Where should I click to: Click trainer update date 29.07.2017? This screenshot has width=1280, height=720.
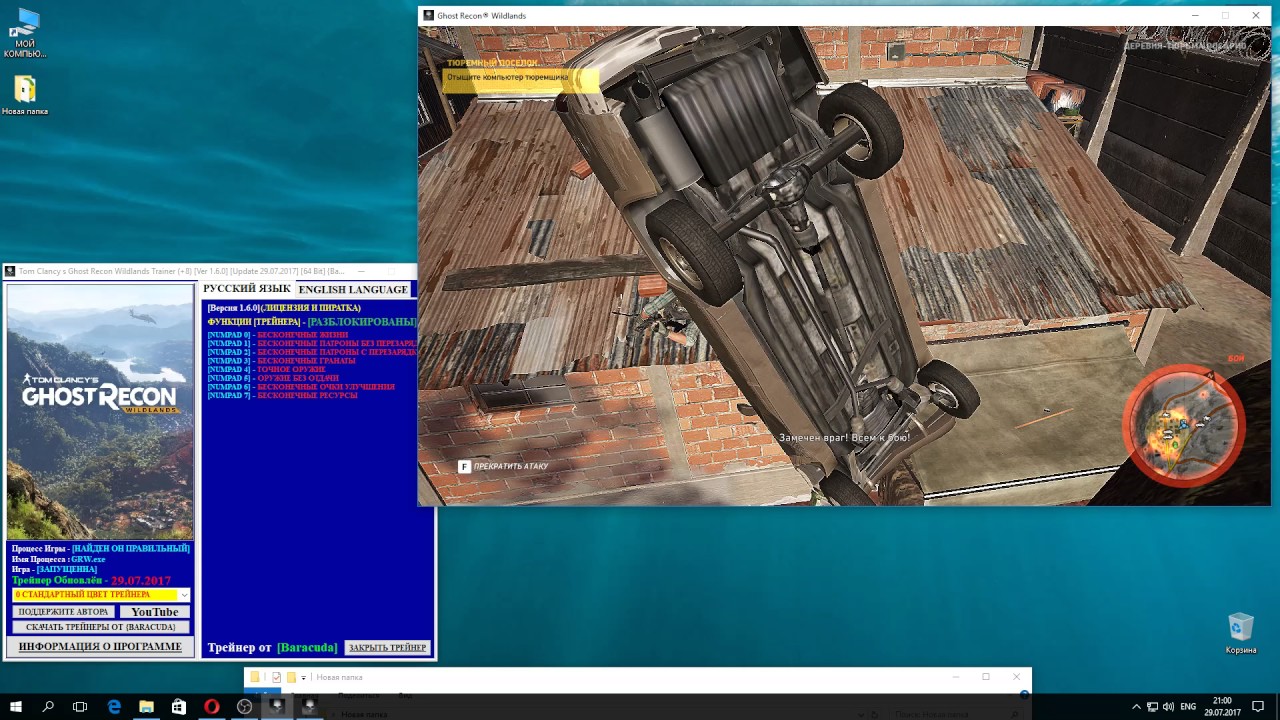140,581
